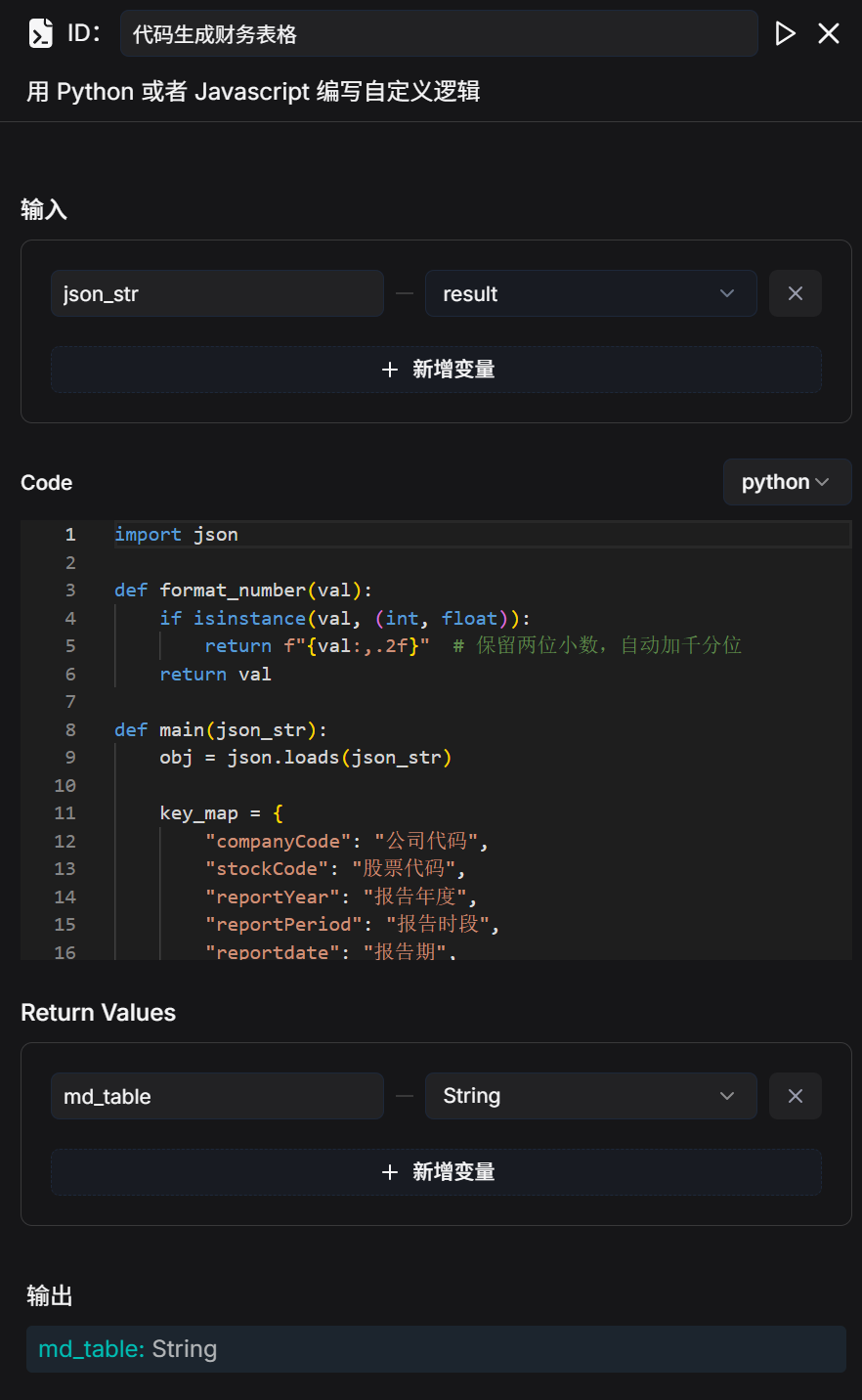Screen dimensions: 862x1400
Task: Delete the json_str input variable
Action: (x=795, y=294)
